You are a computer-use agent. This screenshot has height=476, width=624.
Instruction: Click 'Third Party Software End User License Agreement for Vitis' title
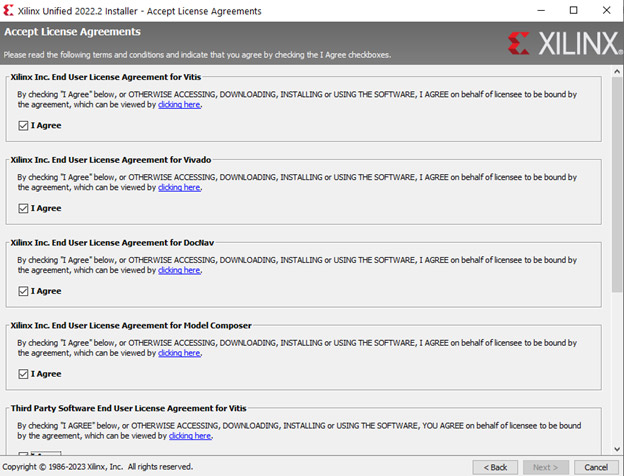tap(129, 408)
